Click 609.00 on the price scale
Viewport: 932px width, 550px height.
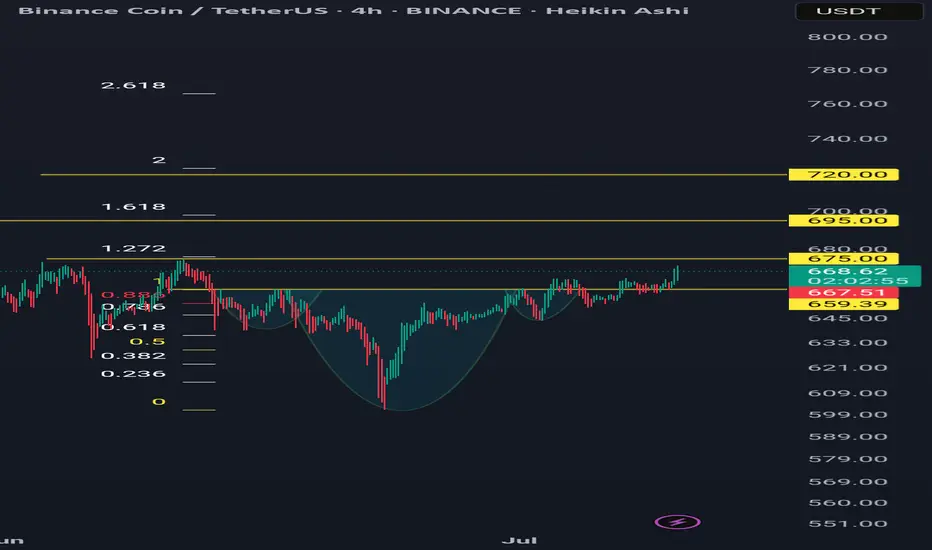click(x=848, y=393)
